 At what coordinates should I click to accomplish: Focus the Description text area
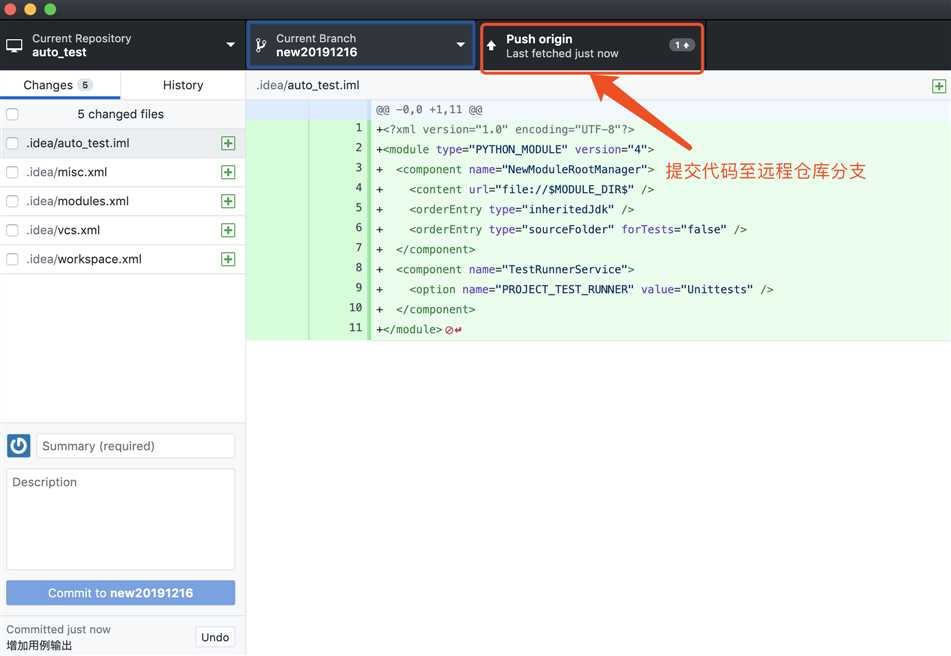(121, 519)
